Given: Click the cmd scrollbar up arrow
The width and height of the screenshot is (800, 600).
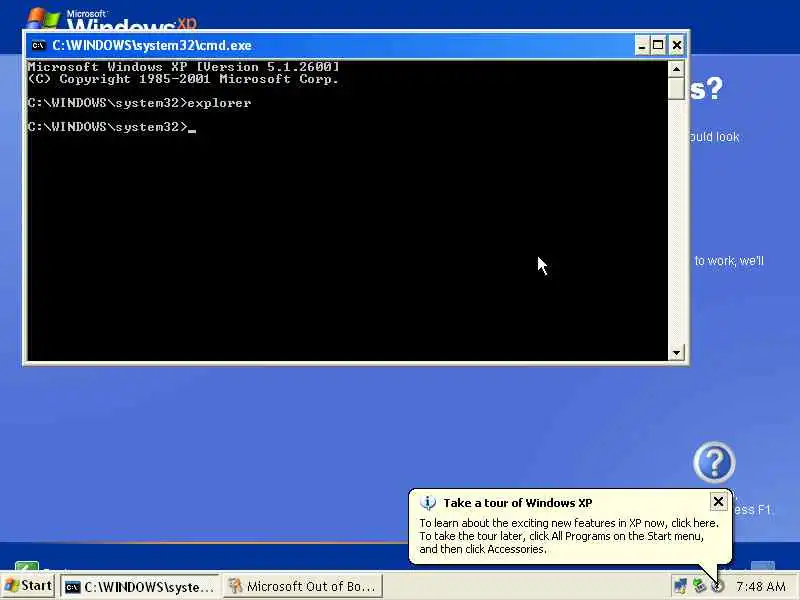Looking at the screenshot, I should [677, 68].
